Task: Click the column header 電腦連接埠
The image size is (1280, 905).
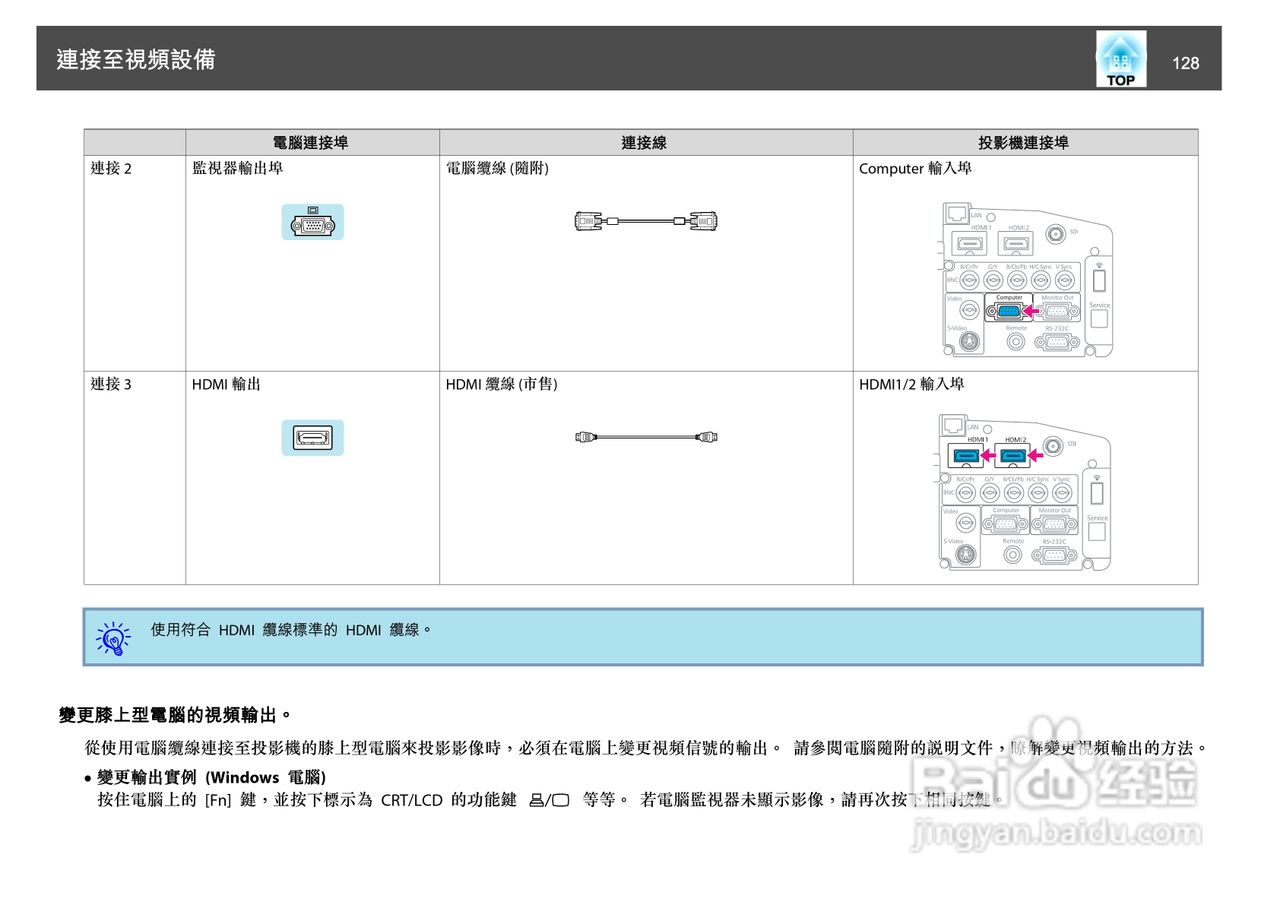Action: point(311,143)
